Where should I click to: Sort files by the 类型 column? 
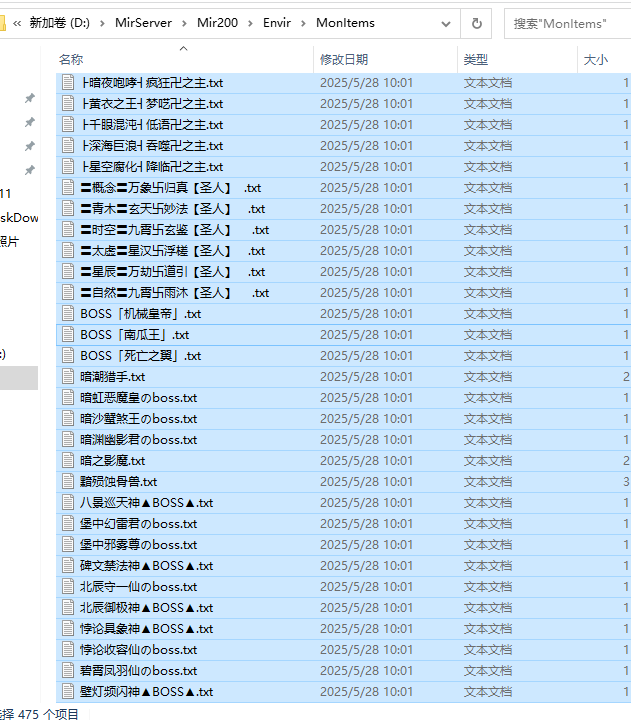(x=517, y=59)
